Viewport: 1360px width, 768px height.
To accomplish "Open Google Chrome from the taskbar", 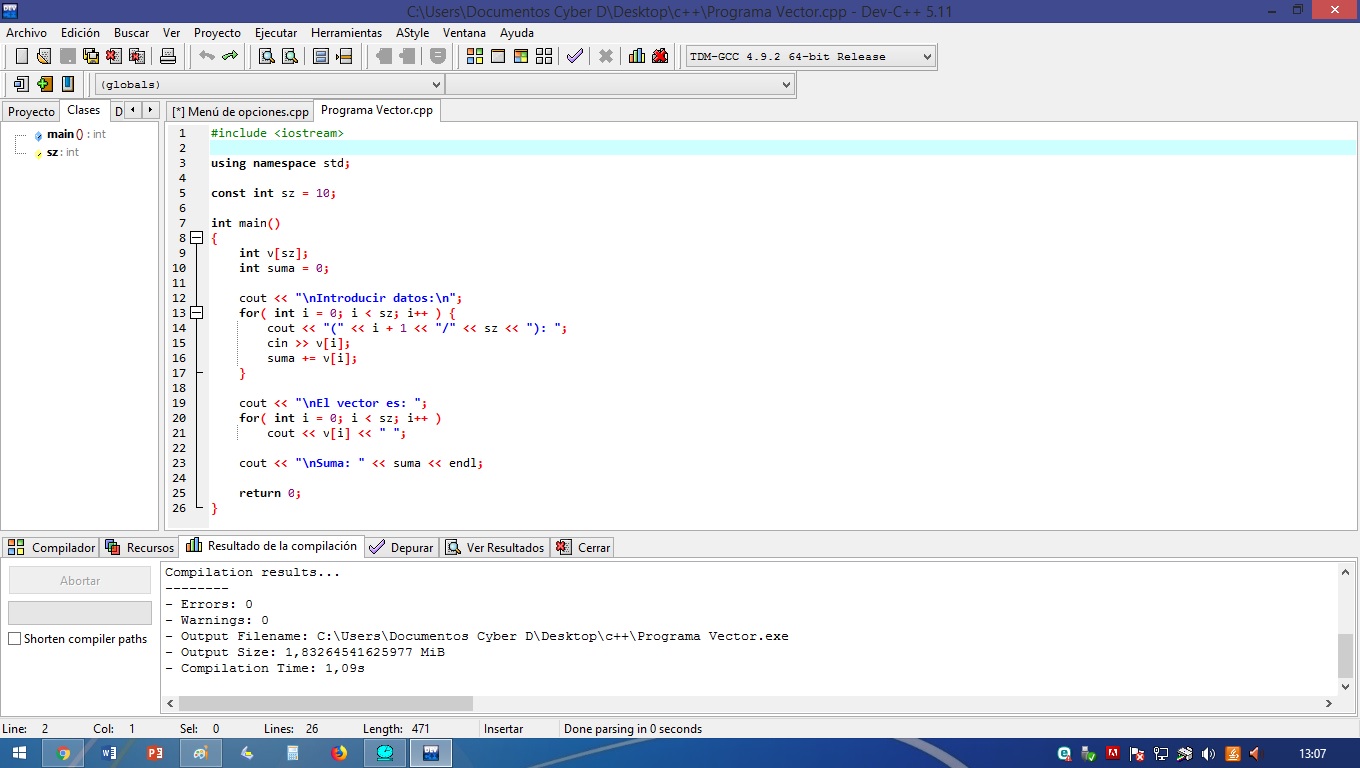I will pyautogui.click(x=63, y=753).
